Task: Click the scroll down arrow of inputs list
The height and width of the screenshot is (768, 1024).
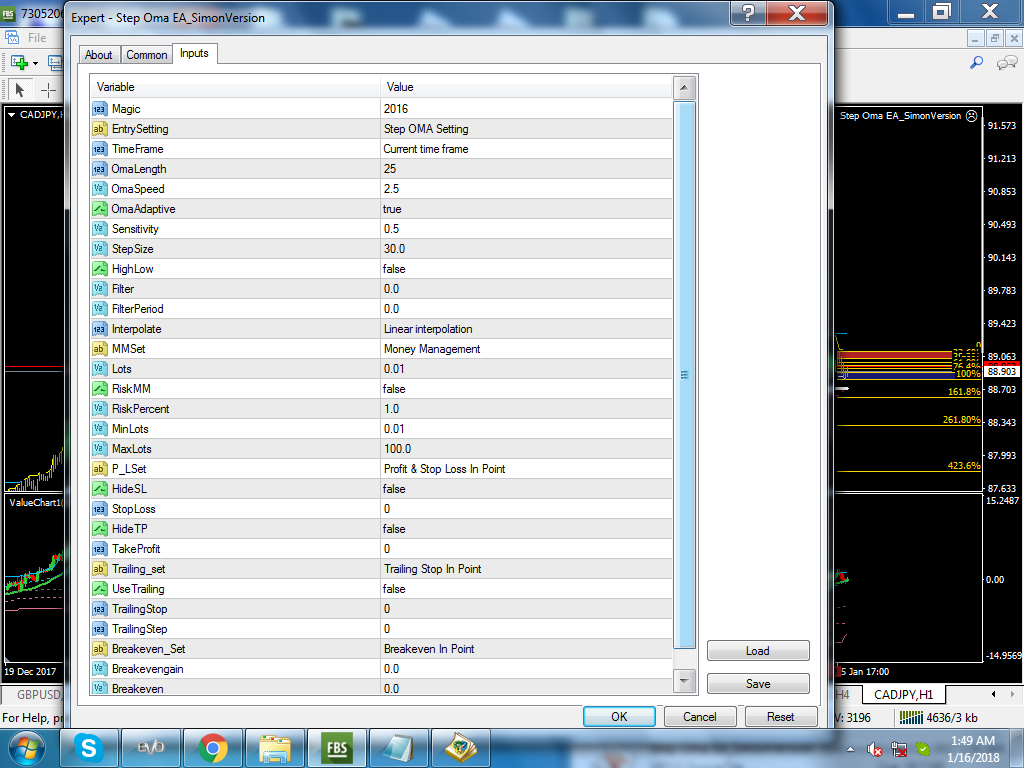Action: [684, 681]
